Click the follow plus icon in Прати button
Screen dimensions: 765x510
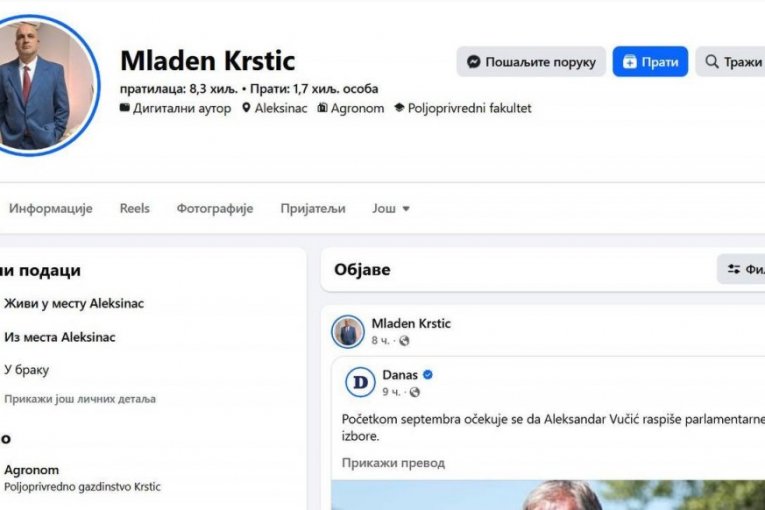pos(629,62)
